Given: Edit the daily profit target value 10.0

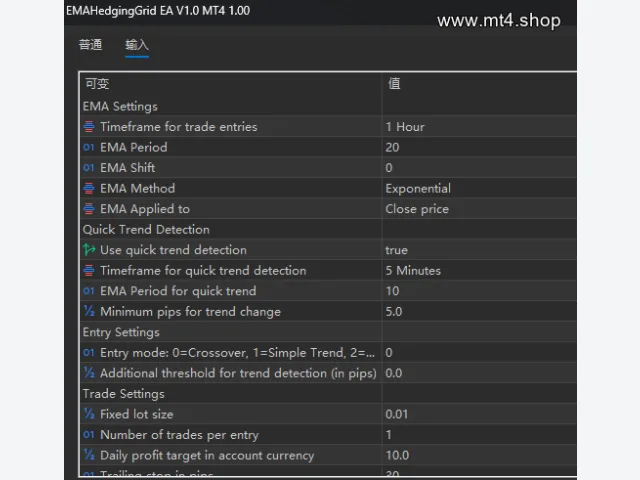Looking at the screenshot, I should pos(397,455).
